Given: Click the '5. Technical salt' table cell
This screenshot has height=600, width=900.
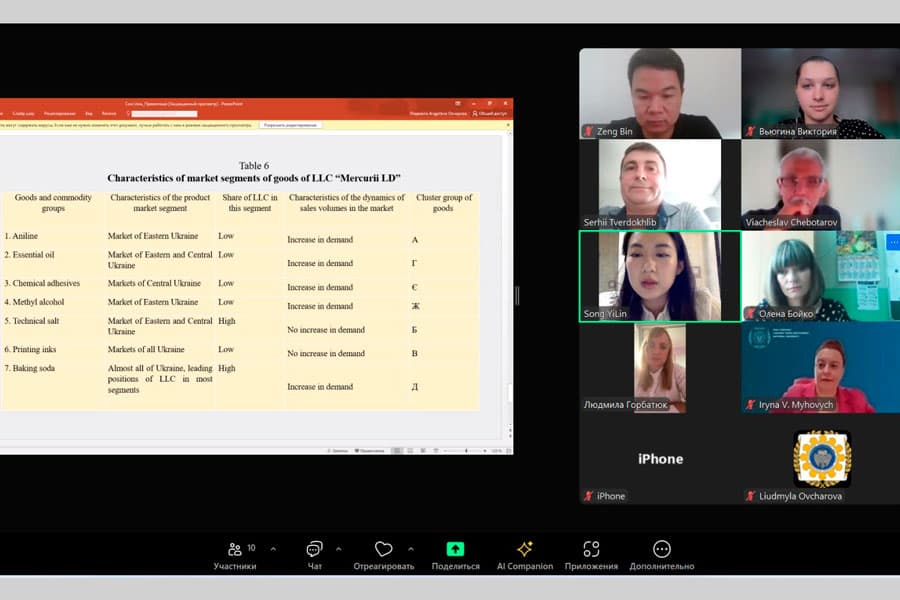Looking at the screenshot, I should click(32, 321).
